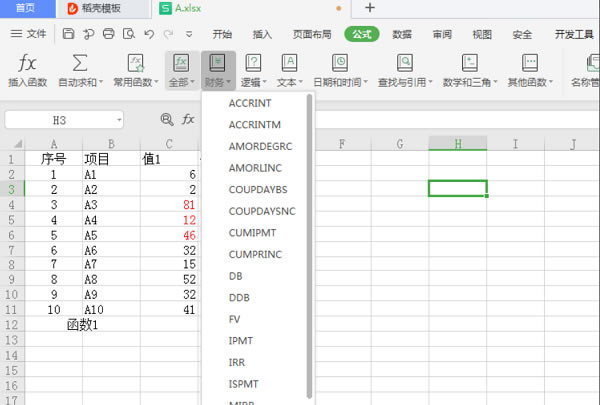Choose DB from the function list
The image size is (600, 405).
(x=235, y=276)
